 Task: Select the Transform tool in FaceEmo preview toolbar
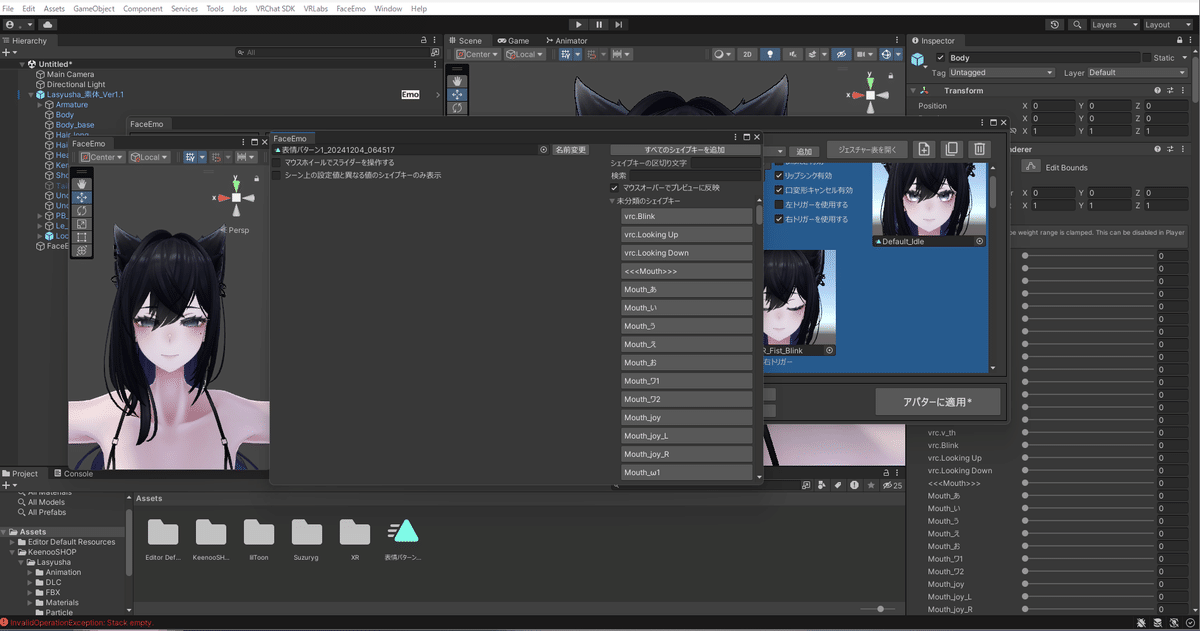[83, 250]
